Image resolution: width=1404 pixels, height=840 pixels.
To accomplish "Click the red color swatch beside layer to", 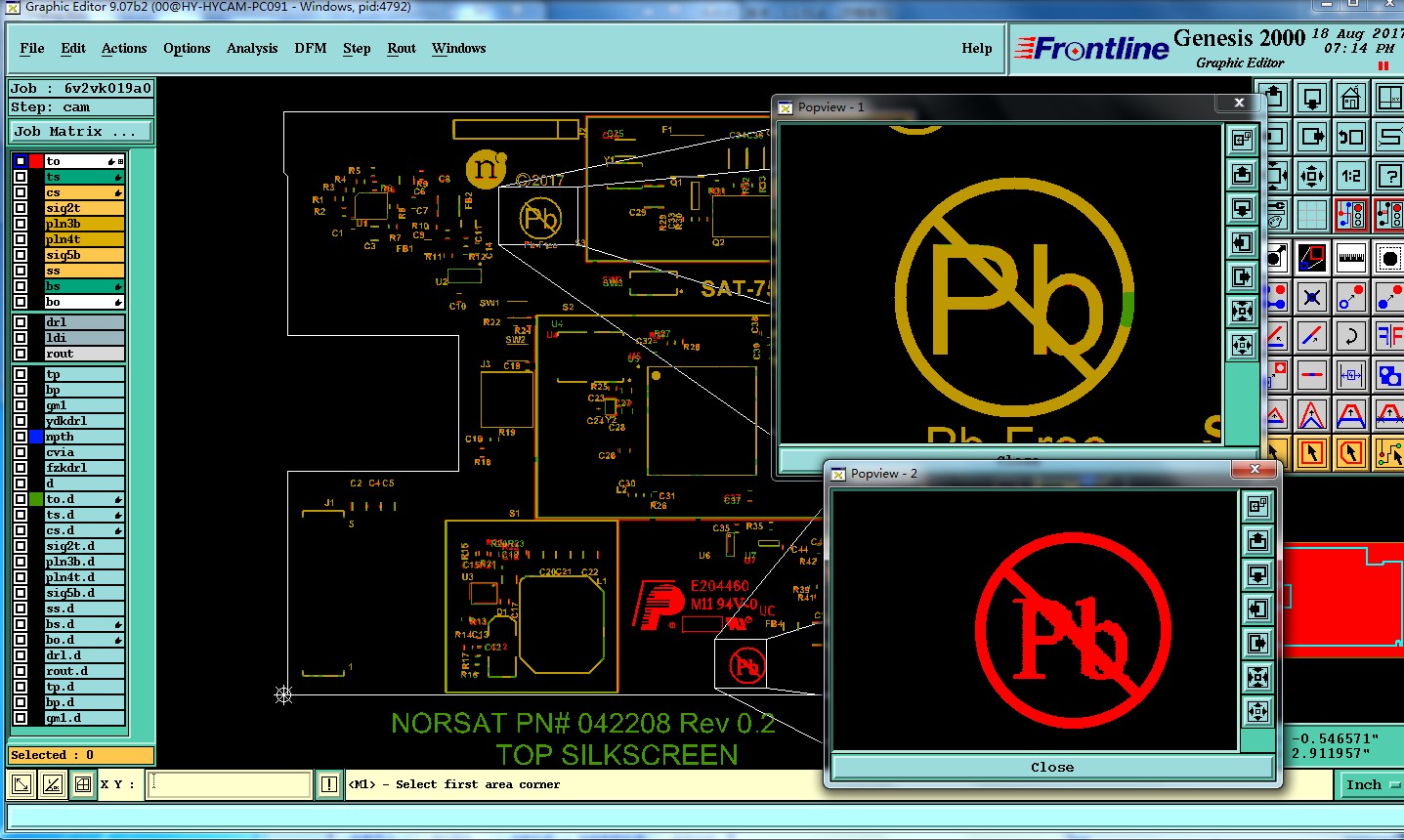I will pyautogui.click(x=36, y=161).
